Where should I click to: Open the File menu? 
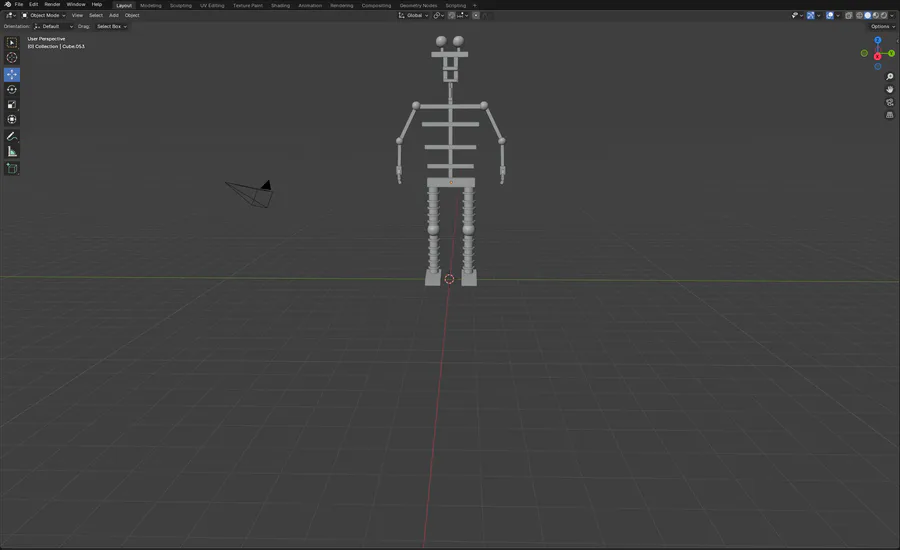19,5
